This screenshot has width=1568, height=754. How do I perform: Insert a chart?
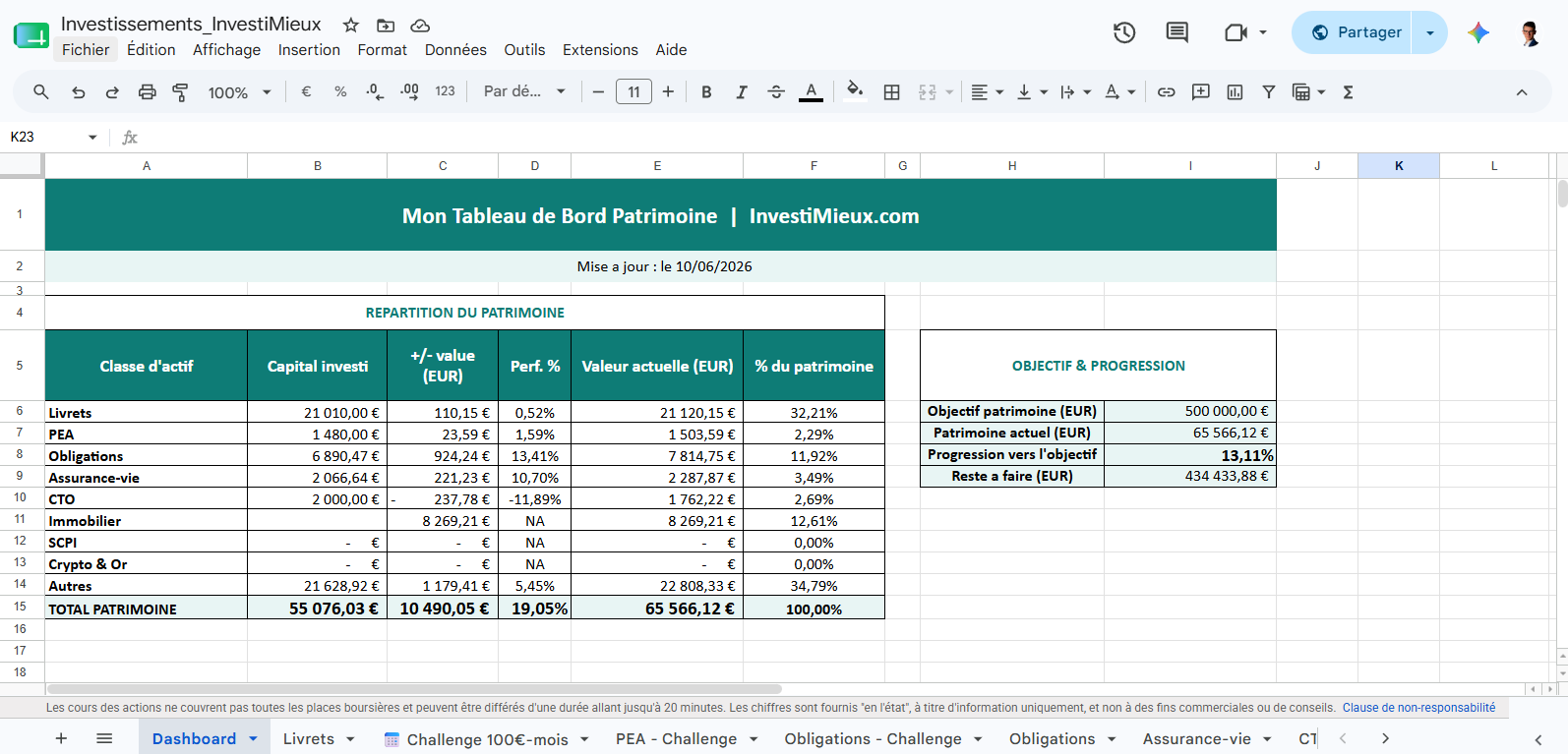[x=1235, y=91]
